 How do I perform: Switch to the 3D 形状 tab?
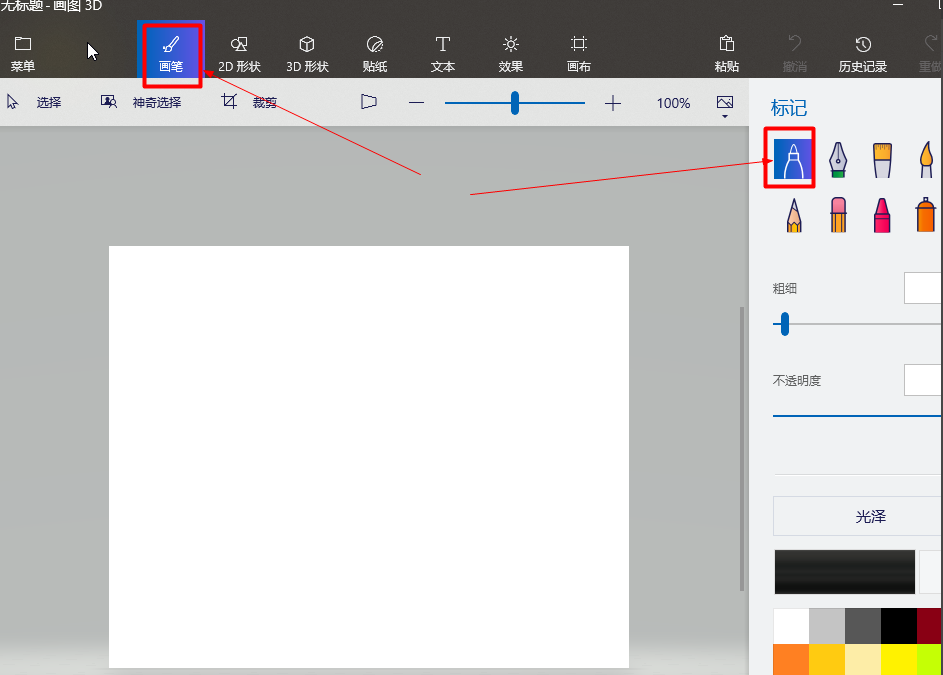[x=307, y=54]
